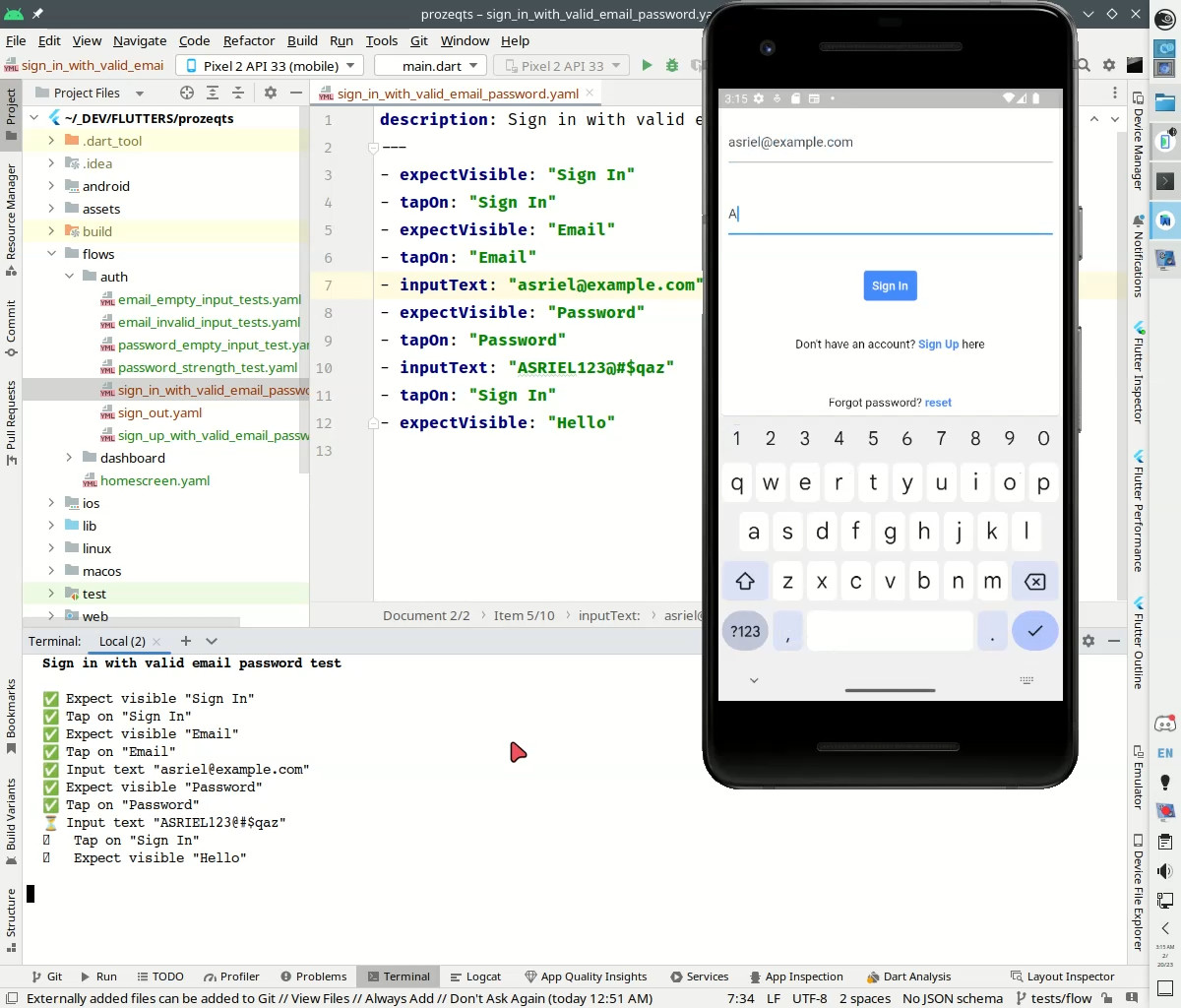The height and width of the screenshot is (1008, 1181).
Task: Select opened file with the target icon
Action: (x=187, y=93)
